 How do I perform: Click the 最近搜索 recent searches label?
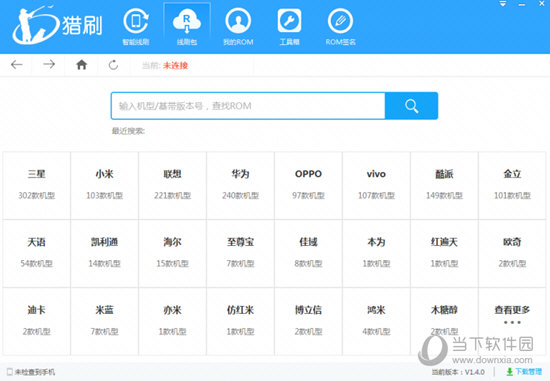(x=128, y=131)
